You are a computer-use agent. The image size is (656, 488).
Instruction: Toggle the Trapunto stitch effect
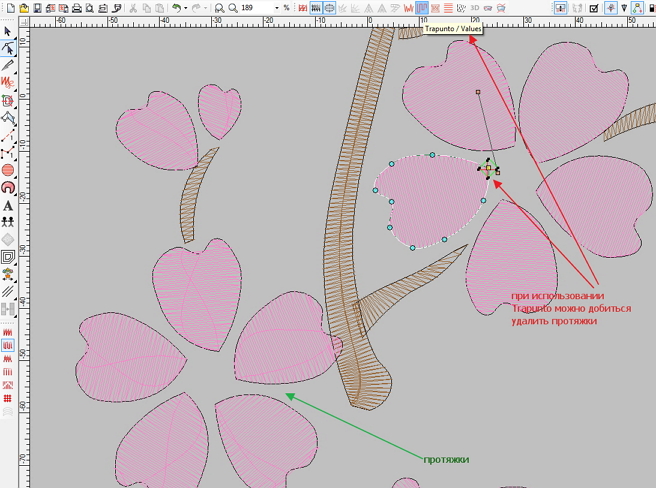pos(423,8)
